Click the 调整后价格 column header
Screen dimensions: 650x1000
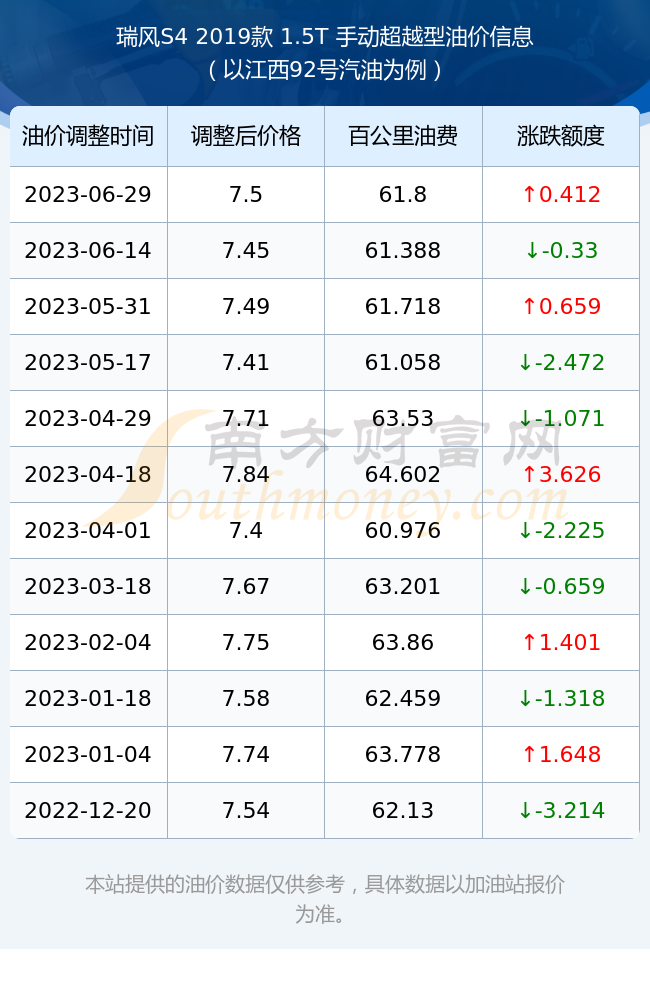point(246,136)
